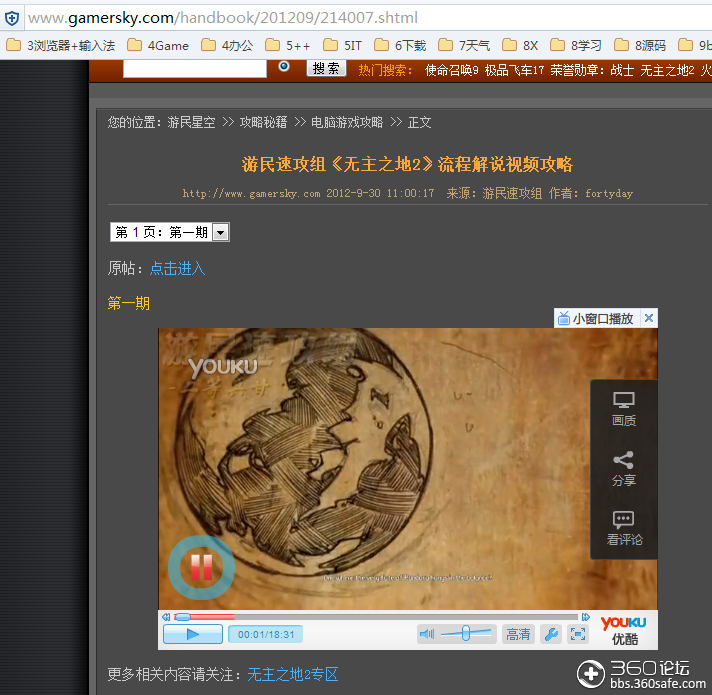Close the 小窗口播放 floating bar
The image size is (712, 695).
point(649,318)
